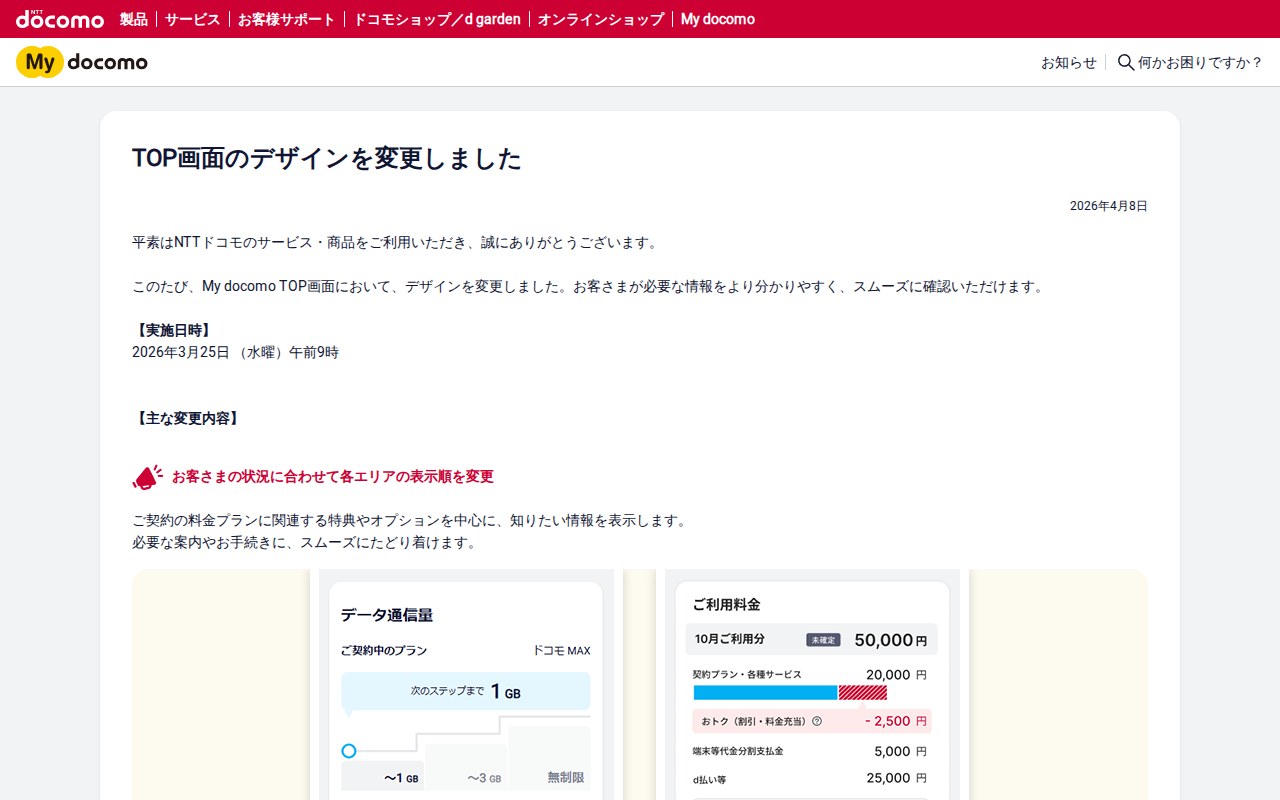Viewport: 1280px width, 800px height.
Task: Click the line starting ご契約の料金プラン
Action: point(411,521)
